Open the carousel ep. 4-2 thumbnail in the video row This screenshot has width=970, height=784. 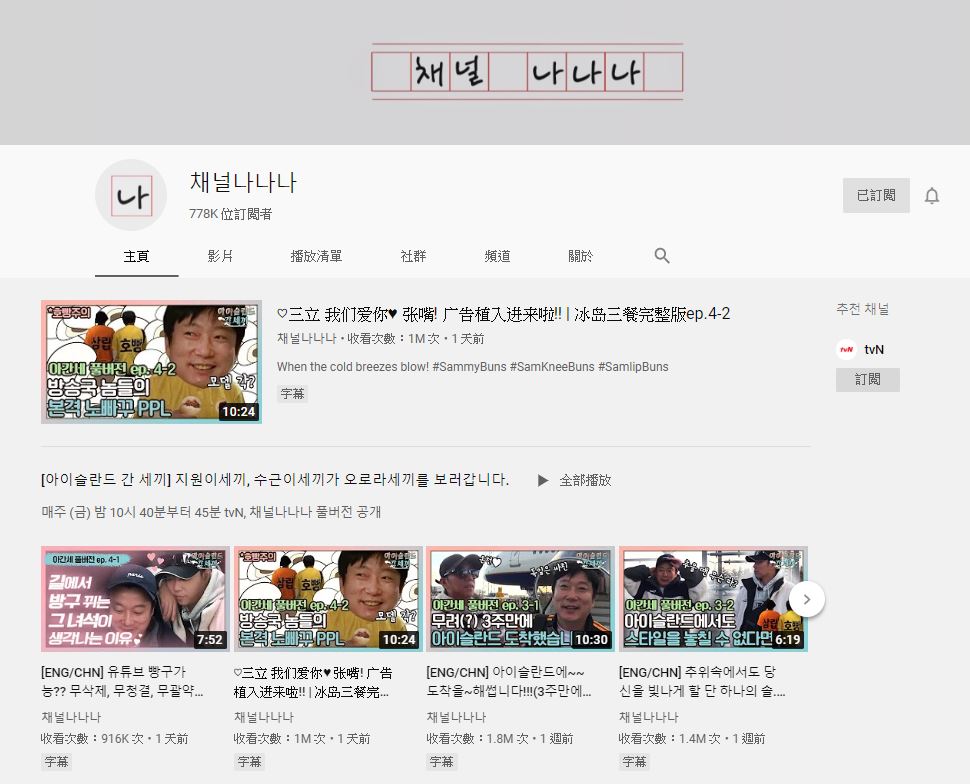(x=328, y=598)
